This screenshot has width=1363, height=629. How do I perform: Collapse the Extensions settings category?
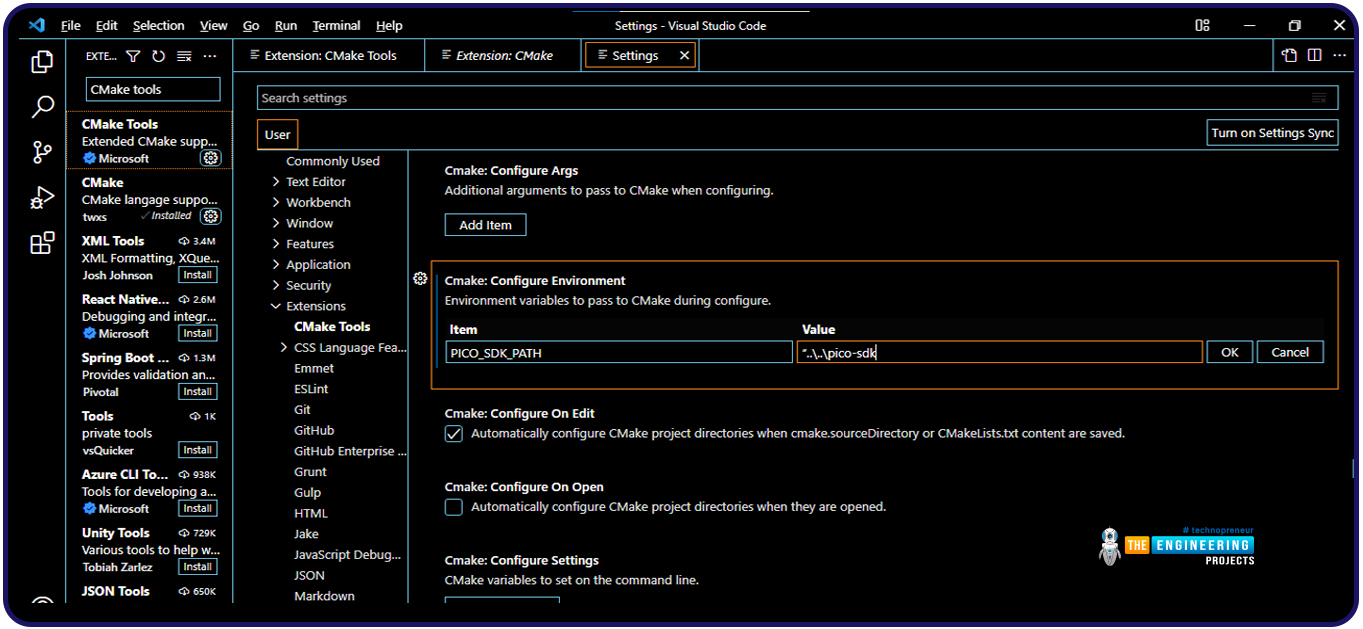pos(276,306)
